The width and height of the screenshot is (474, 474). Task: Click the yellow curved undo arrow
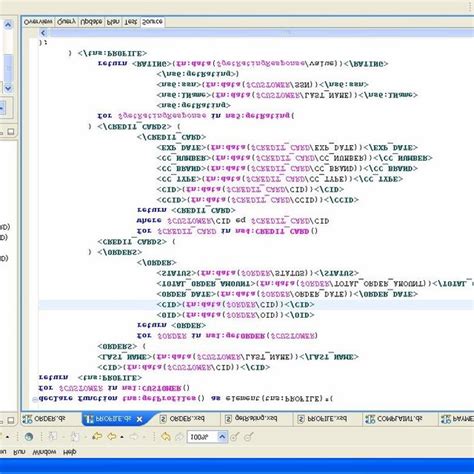166,436
